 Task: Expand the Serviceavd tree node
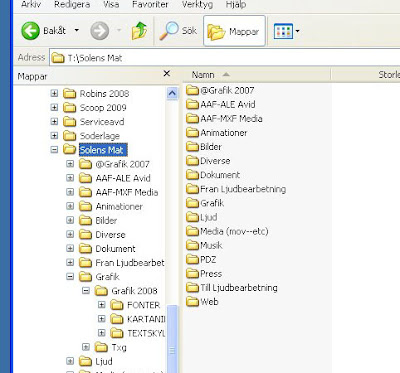pos(54,121)
